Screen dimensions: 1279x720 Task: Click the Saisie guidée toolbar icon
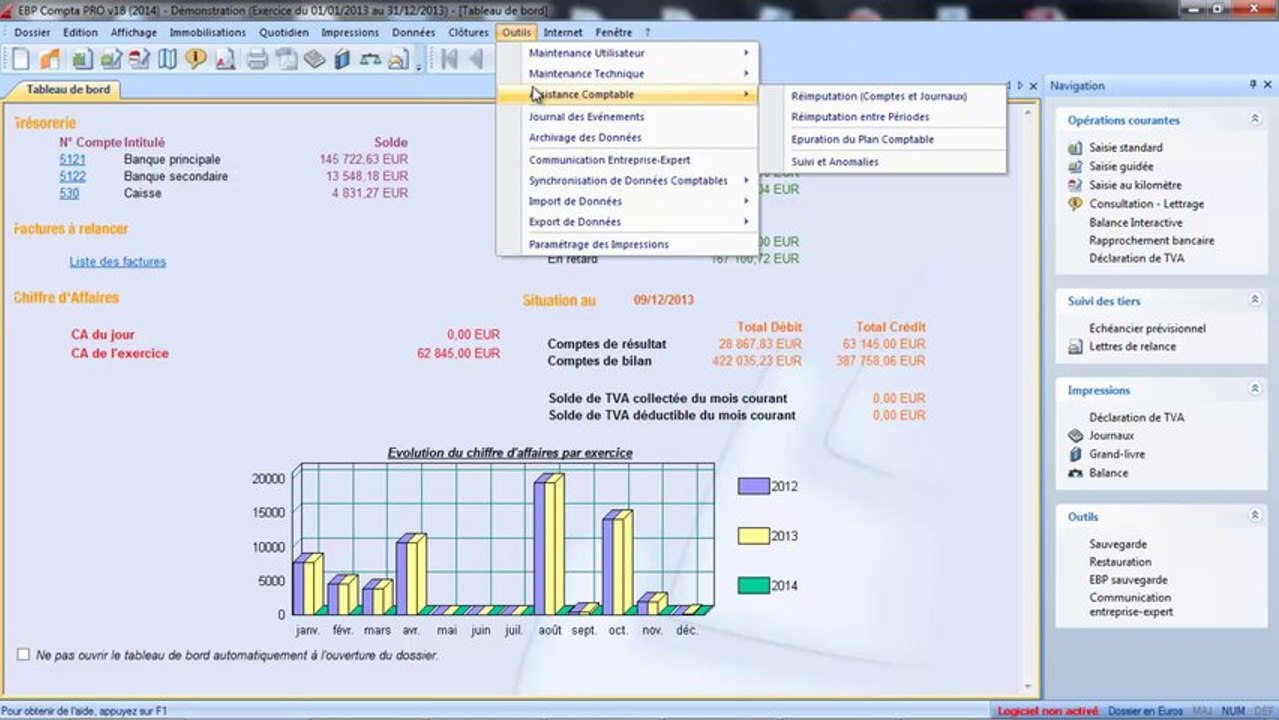pos(110,59)
